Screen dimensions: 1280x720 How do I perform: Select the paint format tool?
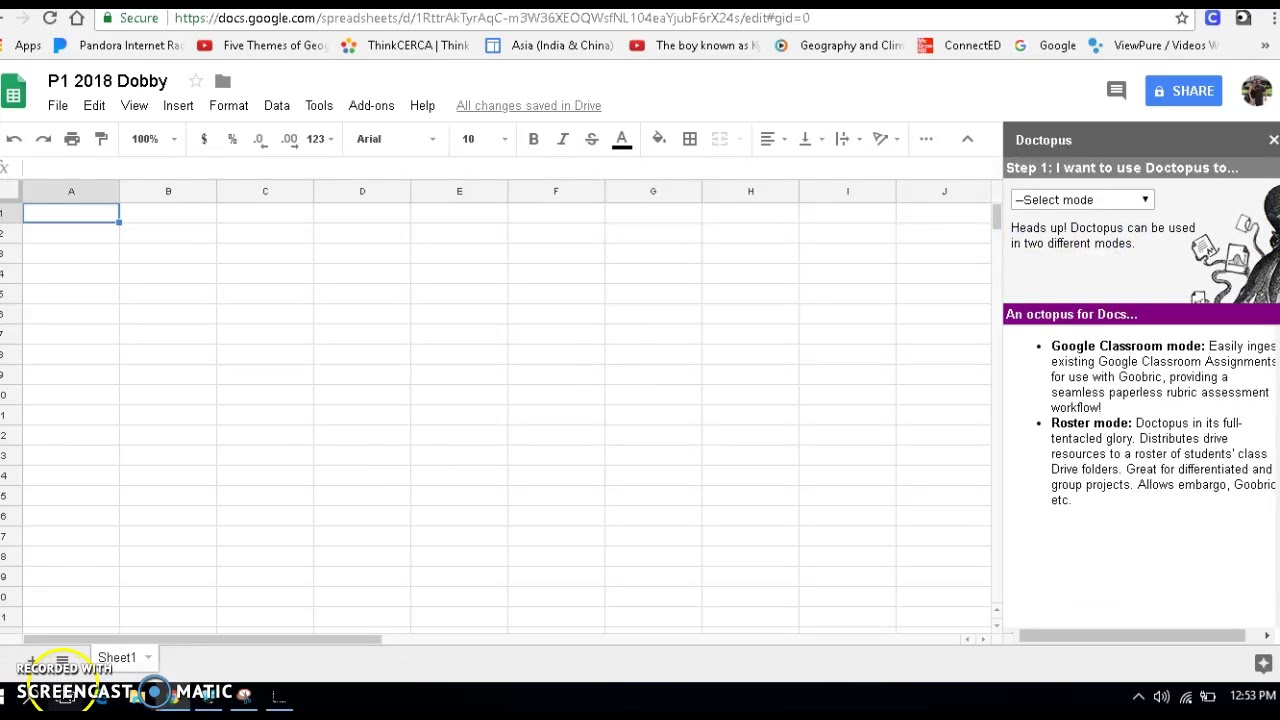(101, 139)
